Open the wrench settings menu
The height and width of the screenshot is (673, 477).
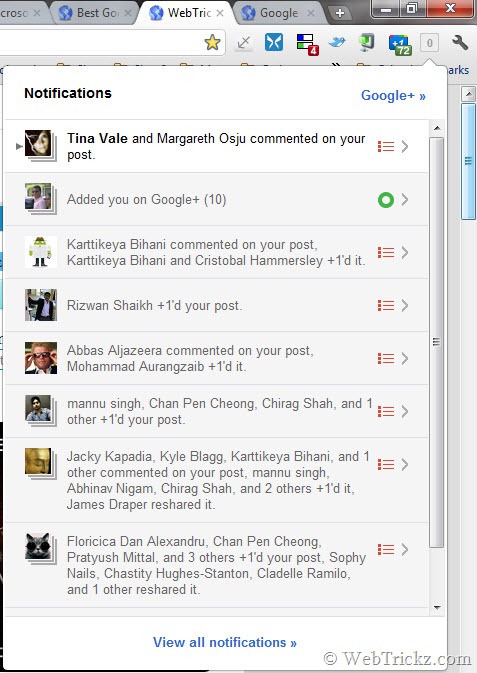coord(459,42)
